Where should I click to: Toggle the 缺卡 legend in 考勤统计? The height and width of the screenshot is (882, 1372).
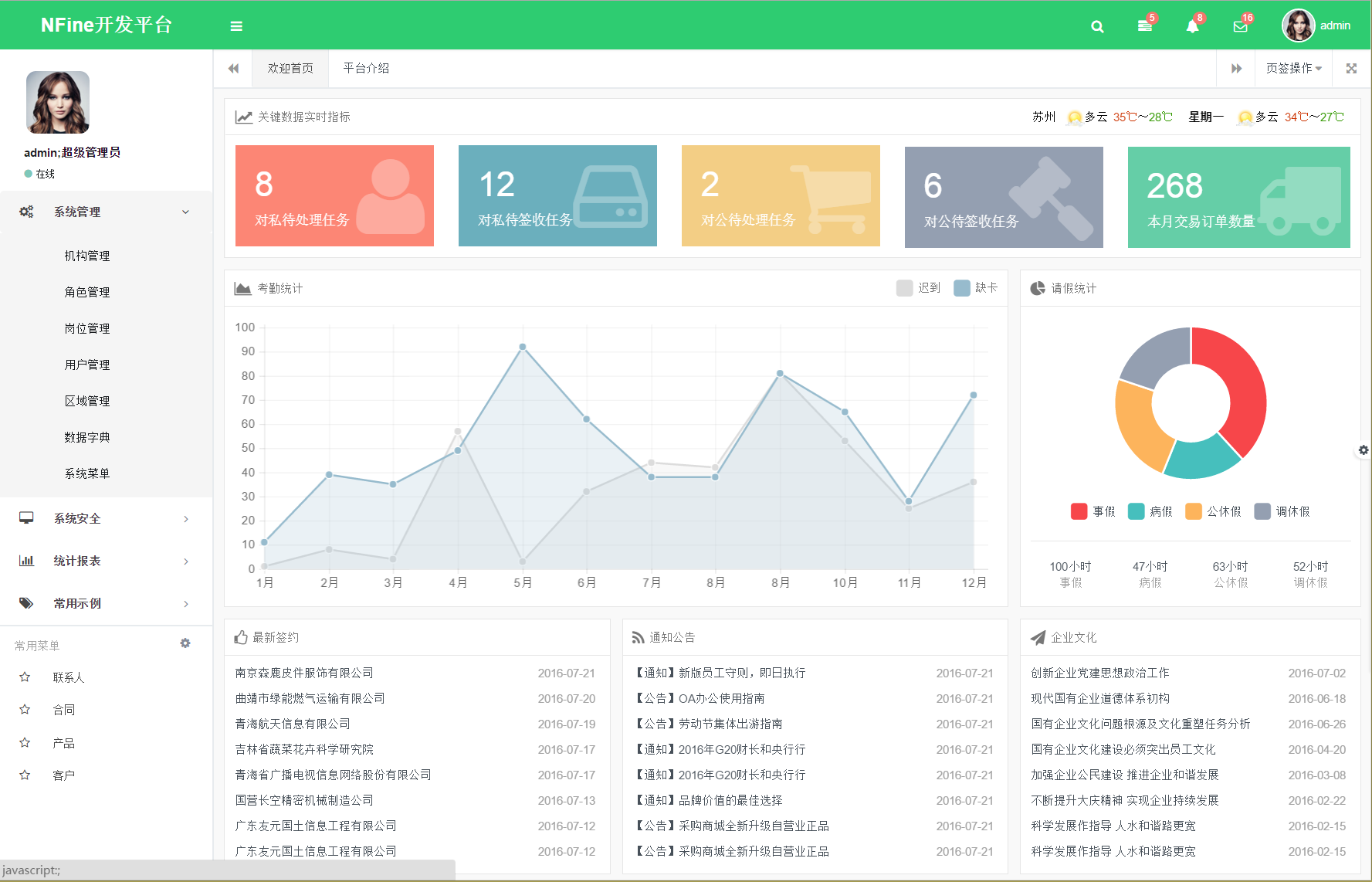[x=975, y=287]
